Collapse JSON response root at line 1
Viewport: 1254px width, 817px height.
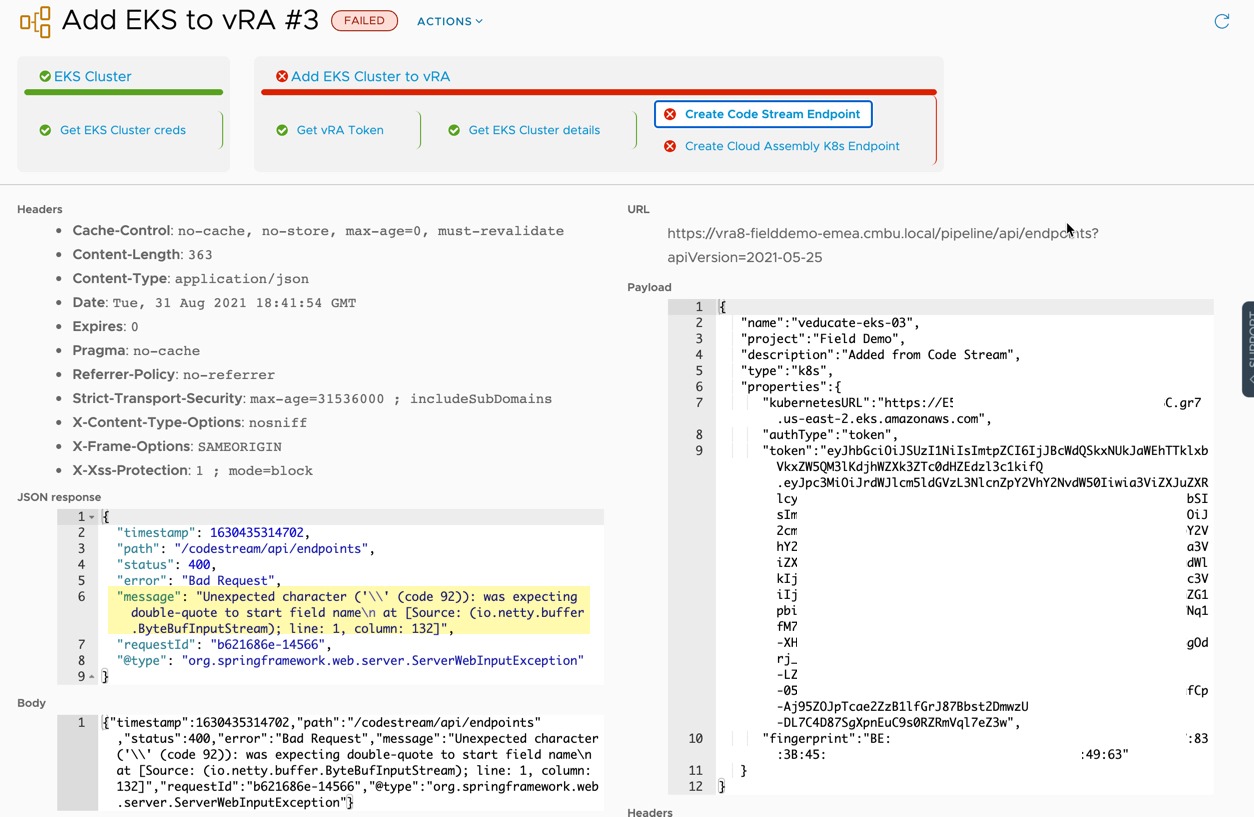[x=92, y=517]
